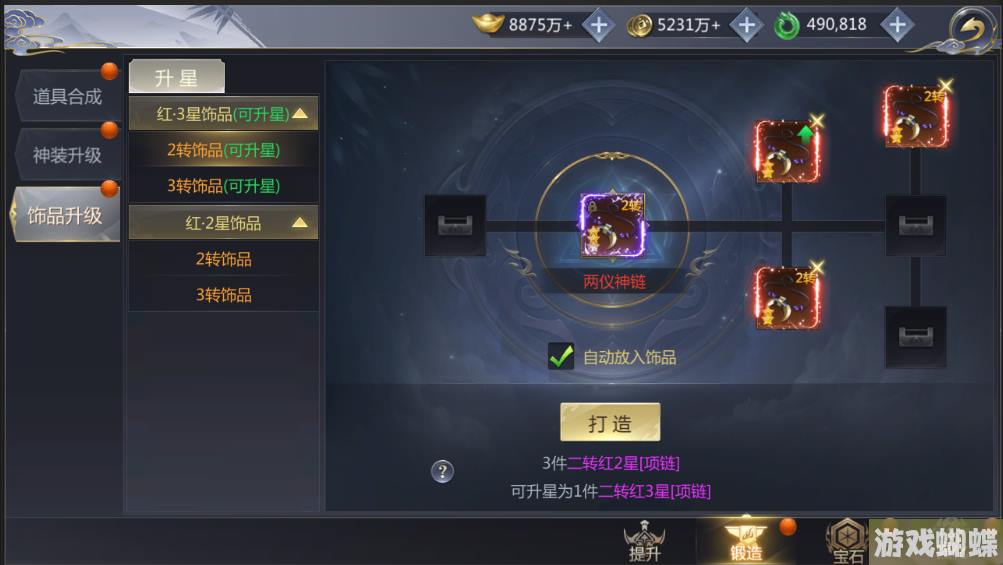Select 3转饰品(可升星) in the list

tap(223, 186)
